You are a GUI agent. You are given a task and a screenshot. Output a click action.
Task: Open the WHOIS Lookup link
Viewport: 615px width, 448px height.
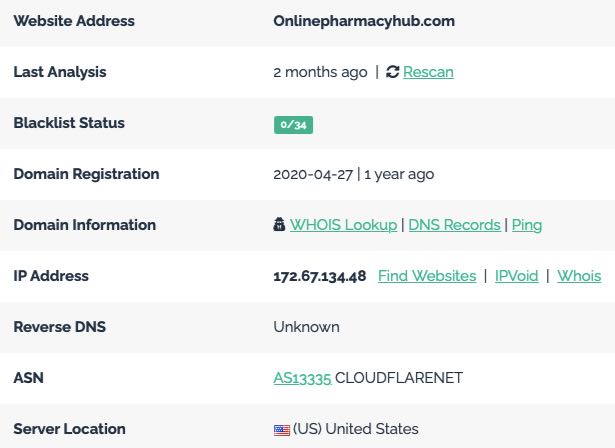click(344, 225)
